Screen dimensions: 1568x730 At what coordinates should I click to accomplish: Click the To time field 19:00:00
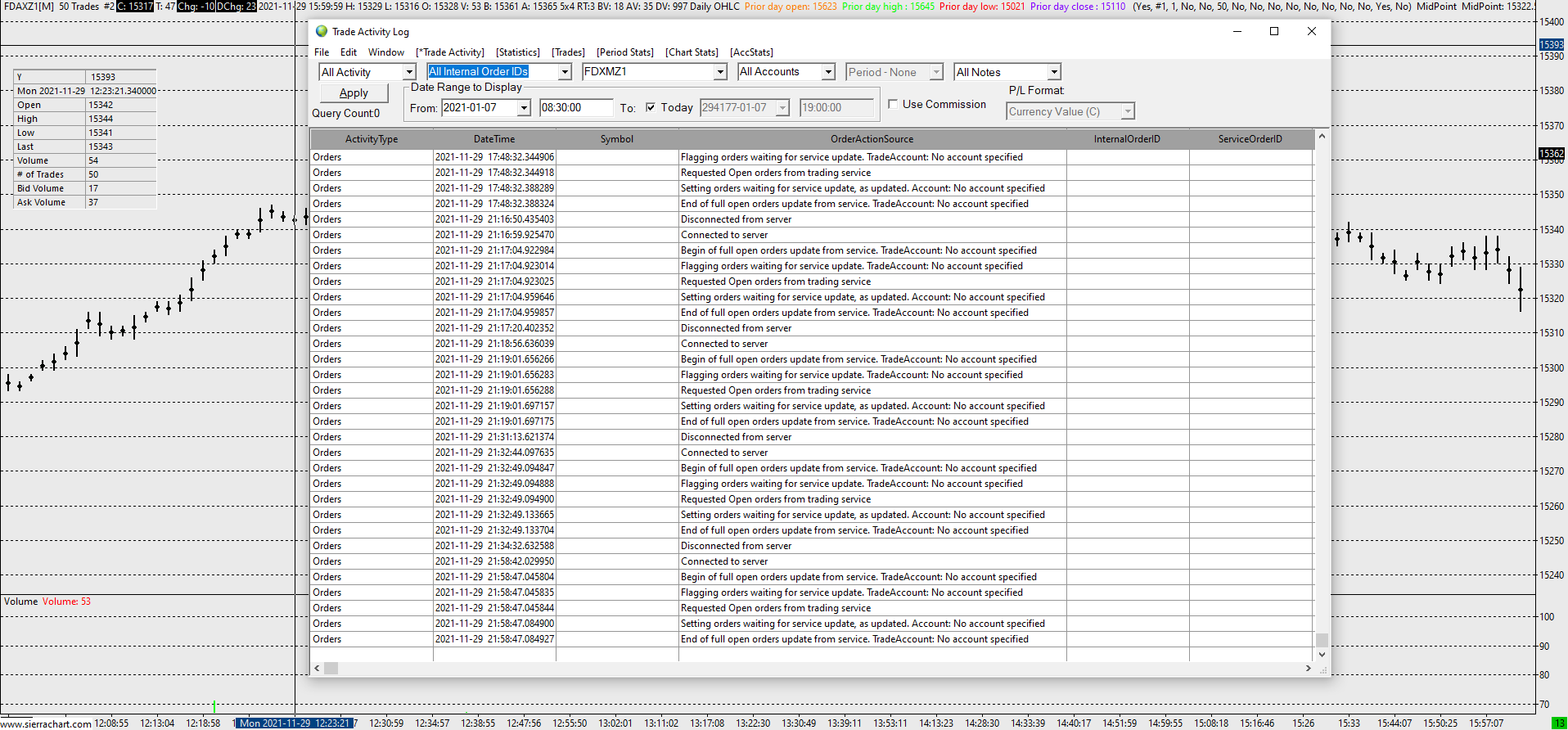coord(836,108)
